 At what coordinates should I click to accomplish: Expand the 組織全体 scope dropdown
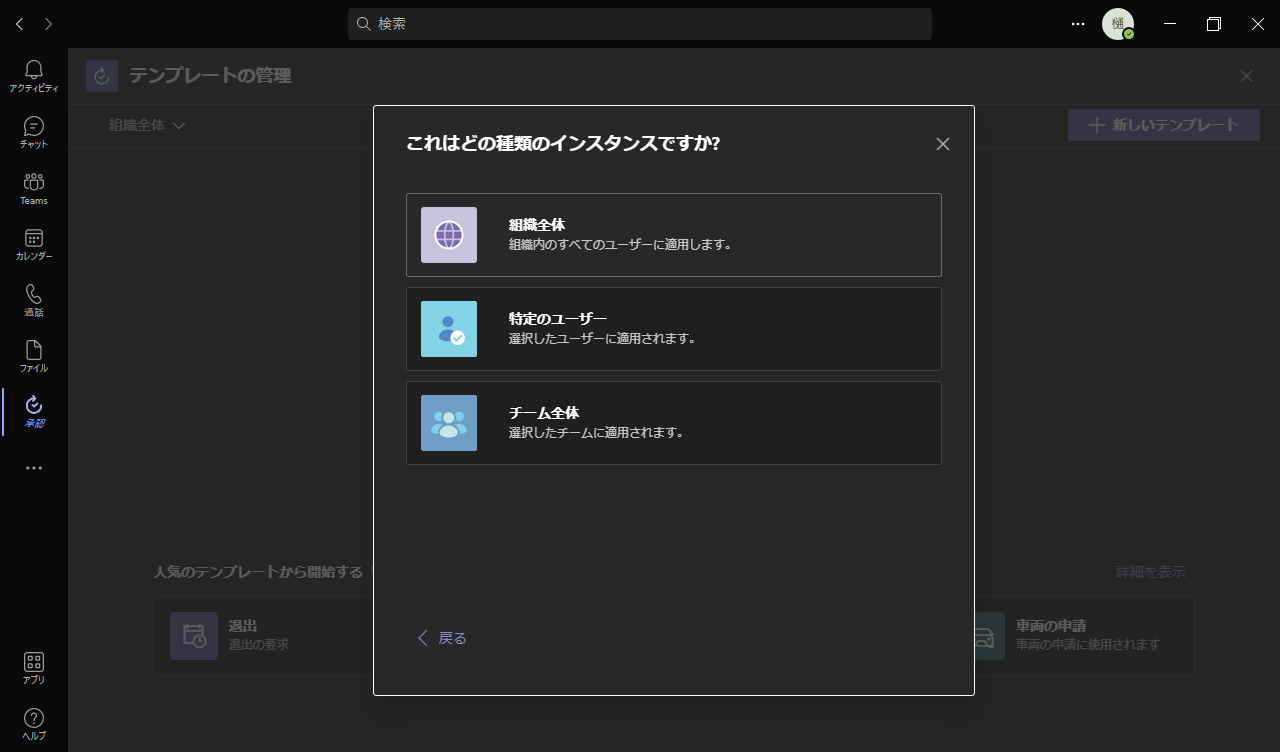coord(148,125)
